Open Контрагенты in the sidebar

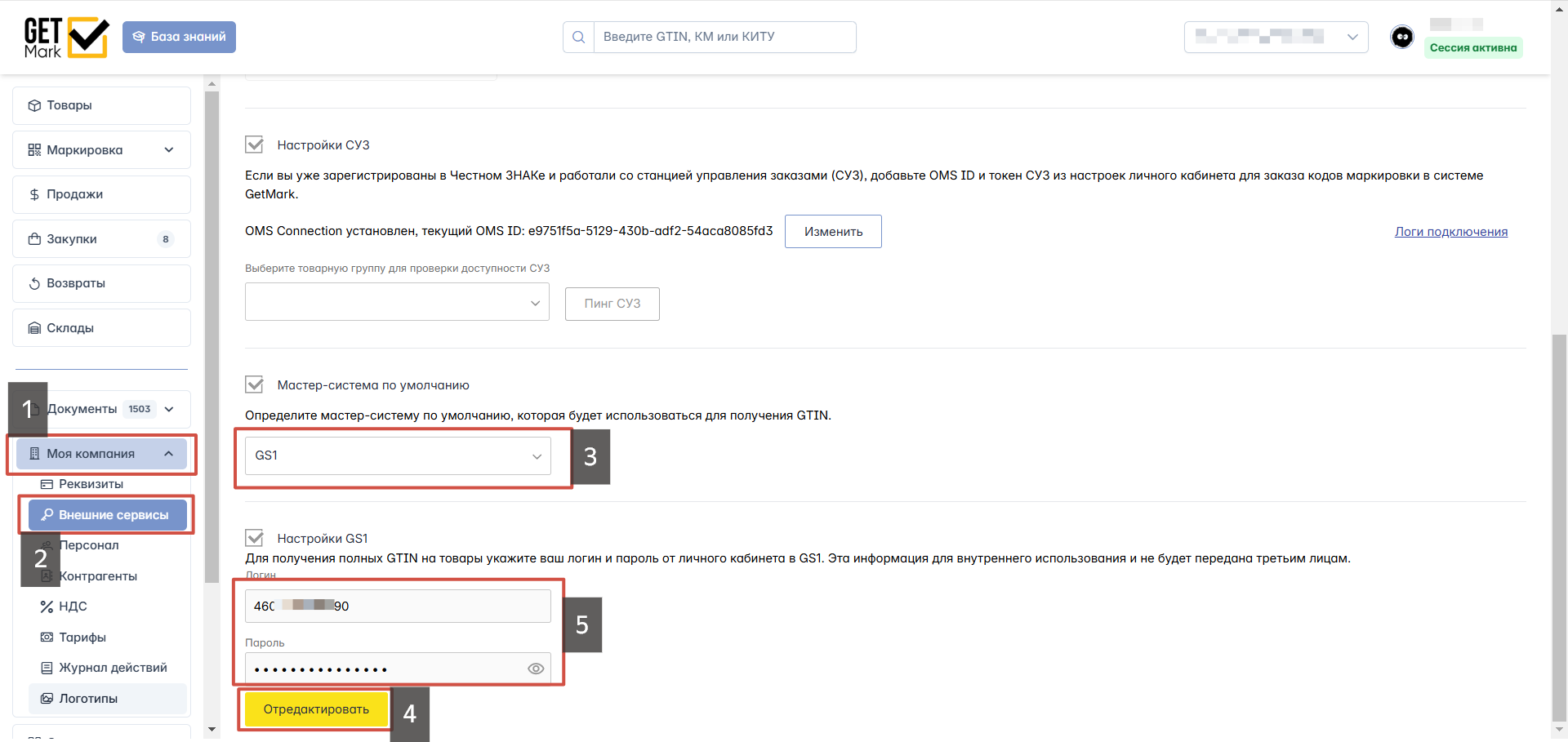pyautogui.click(x=98, y=576)
